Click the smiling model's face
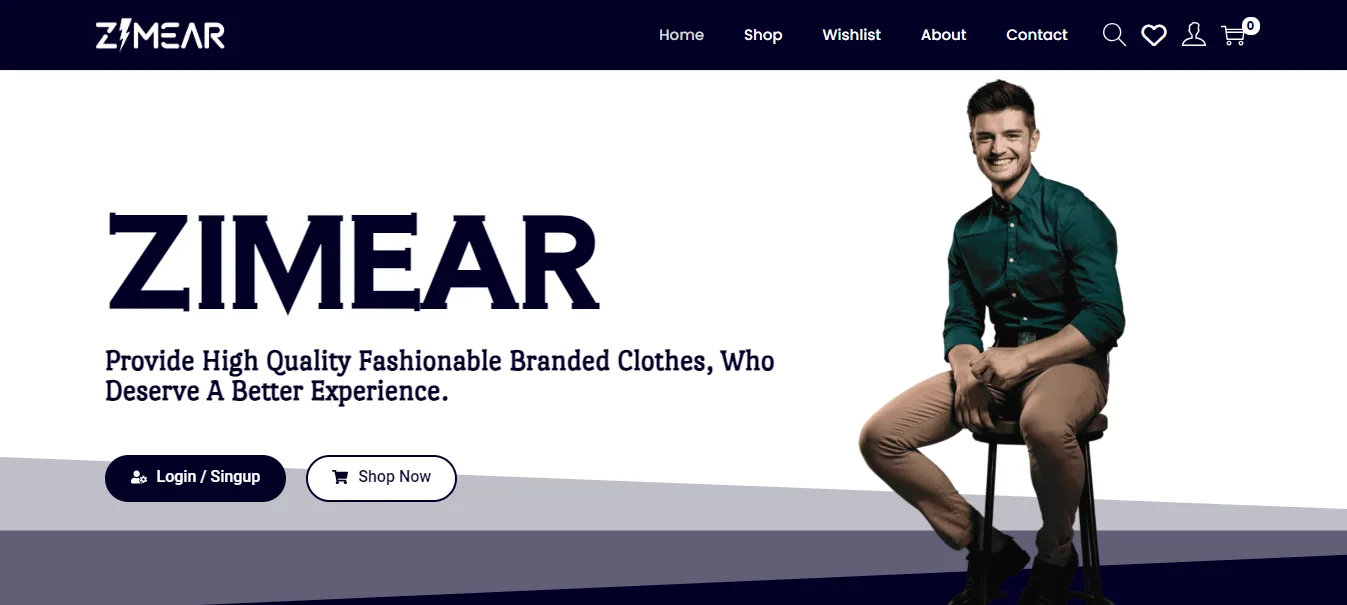The image size is (1347, 605). (x=1002, y=140)
